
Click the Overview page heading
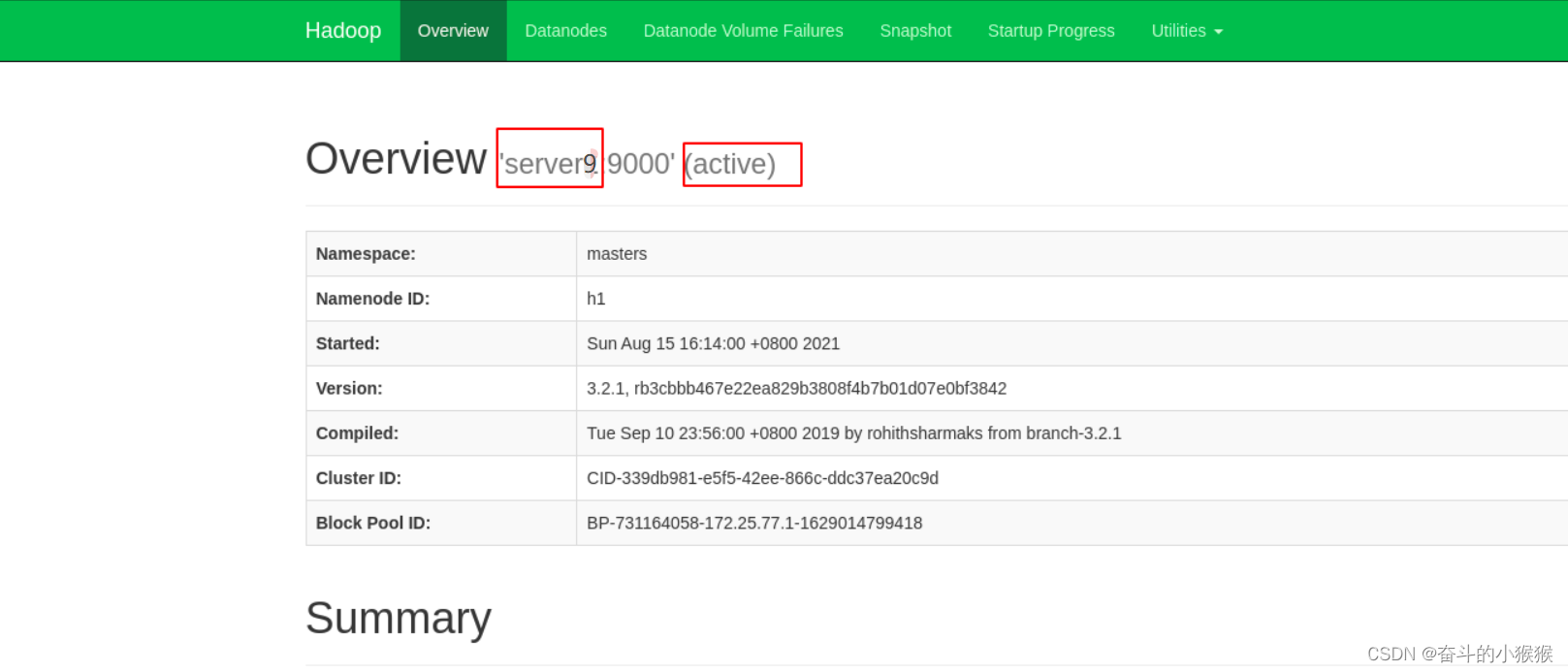pyautogui.click(x=396, y=158)
